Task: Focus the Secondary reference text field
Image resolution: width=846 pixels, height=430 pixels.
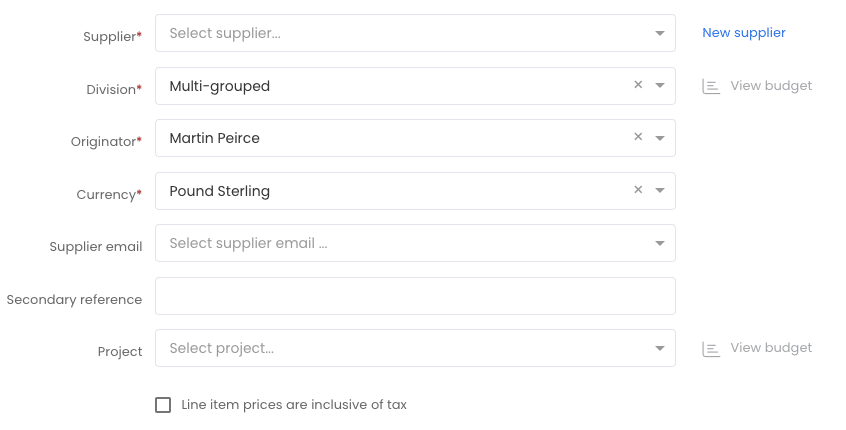Action: [415, 296]
